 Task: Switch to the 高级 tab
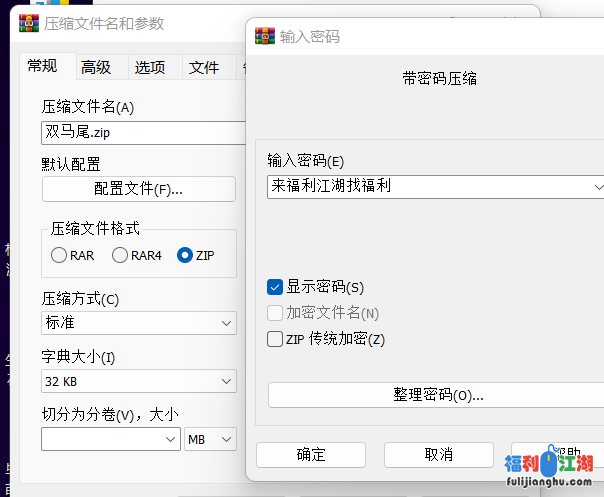coord(96,67)
